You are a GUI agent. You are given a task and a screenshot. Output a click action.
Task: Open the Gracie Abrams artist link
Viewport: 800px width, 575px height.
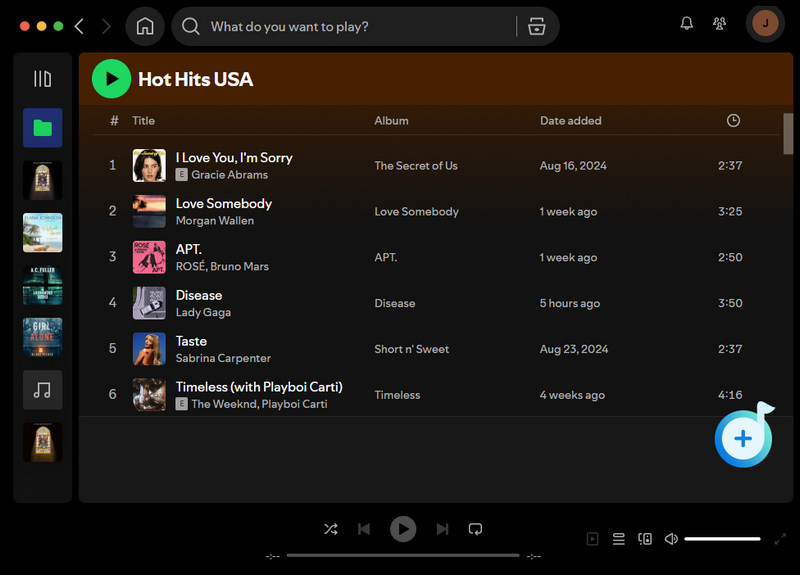[230, 175]
